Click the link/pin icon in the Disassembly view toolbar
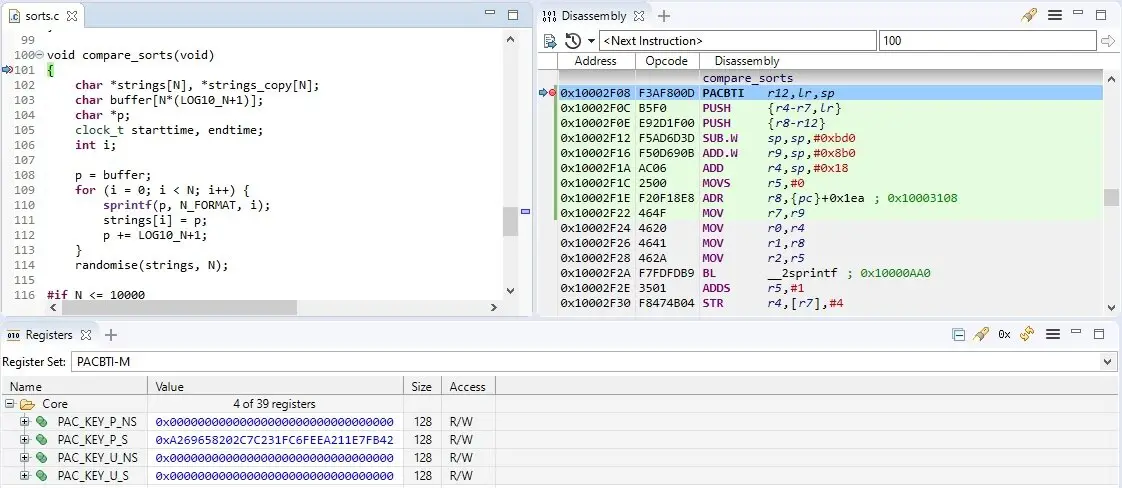This screenshot has width=1122, height=488. click(x=1028, y=15)
